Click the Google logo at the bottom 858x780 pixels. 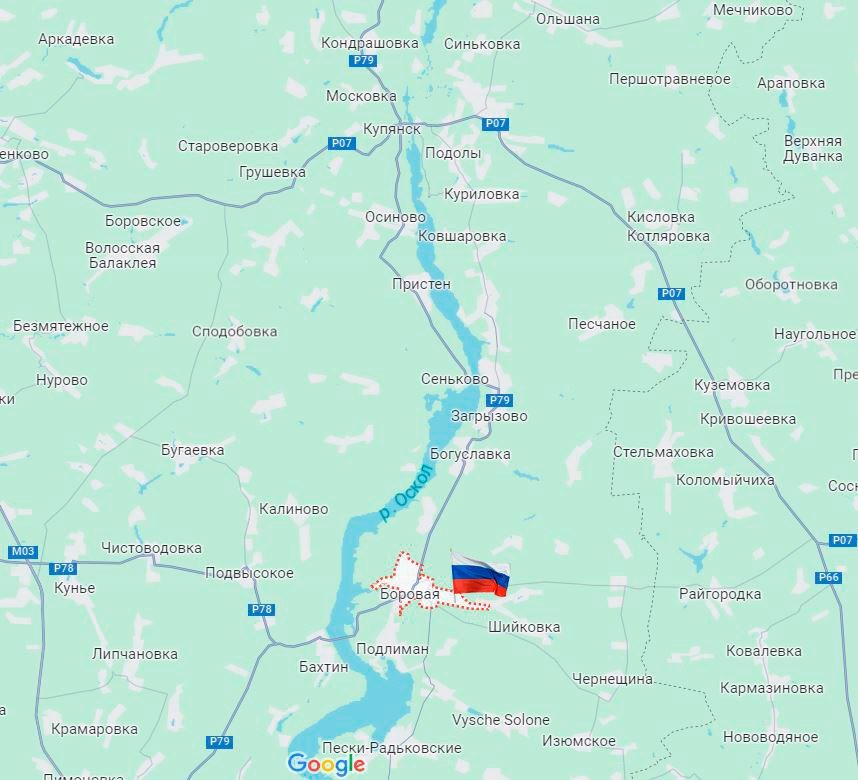[x=327, y=764]
